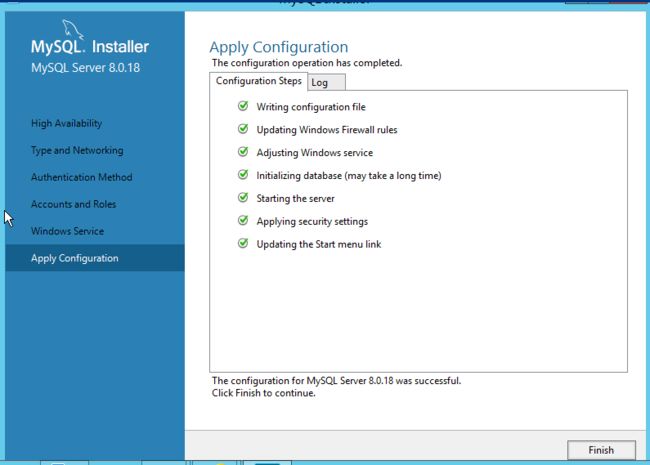Select 'Updating Windows Firewall rules' text

tap(327, 130)
